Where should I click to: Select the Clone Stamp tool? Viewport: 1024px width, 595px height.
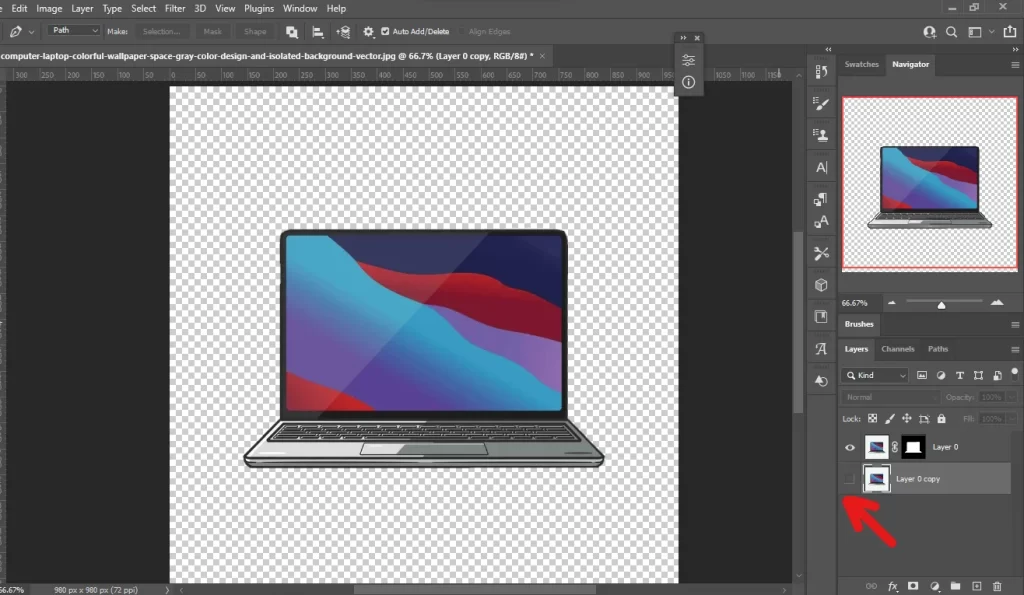[x=820, y=135]
